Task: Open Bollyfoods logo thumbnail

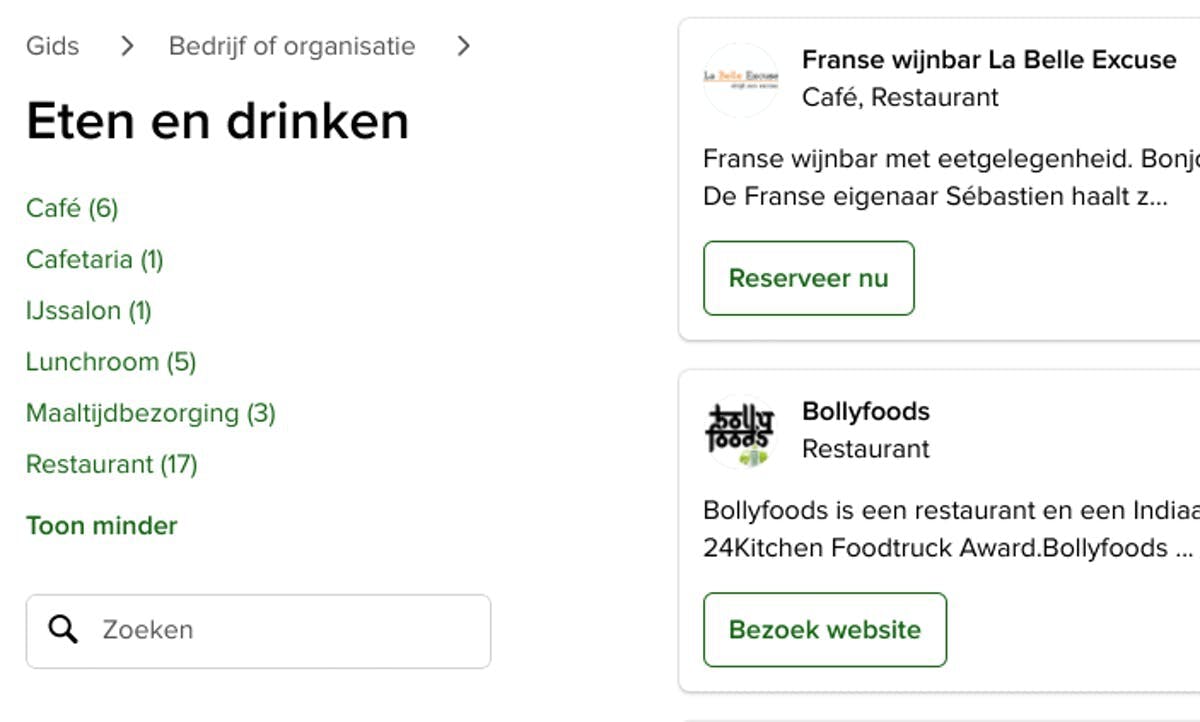Action: [741, 431]
